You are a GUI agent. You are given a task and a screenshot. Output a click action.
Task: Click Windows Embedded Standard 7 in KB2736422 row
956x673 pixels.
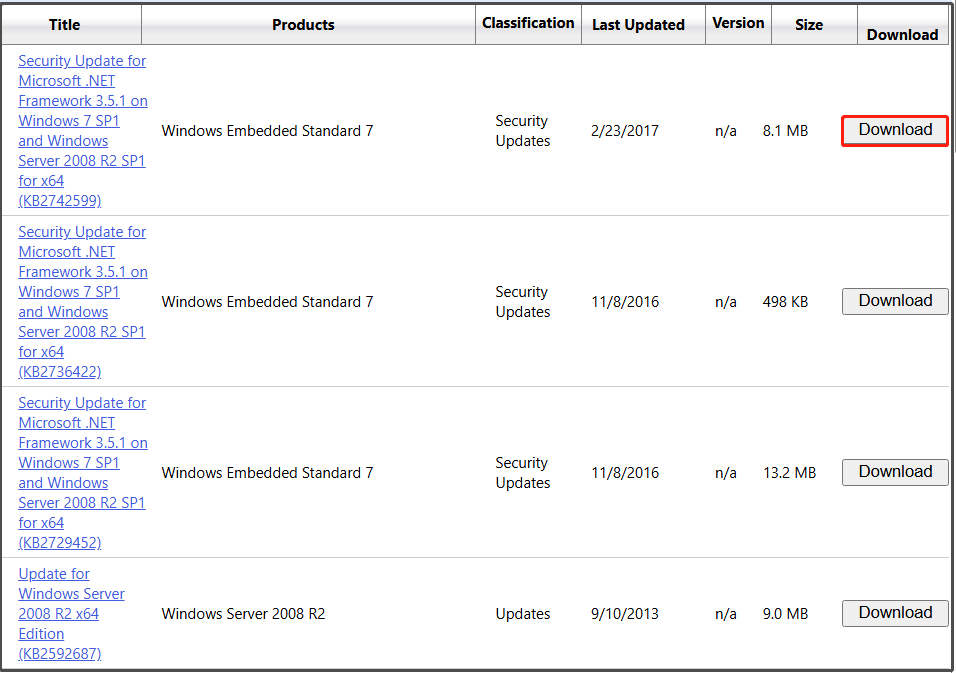(x=267, y=302)
